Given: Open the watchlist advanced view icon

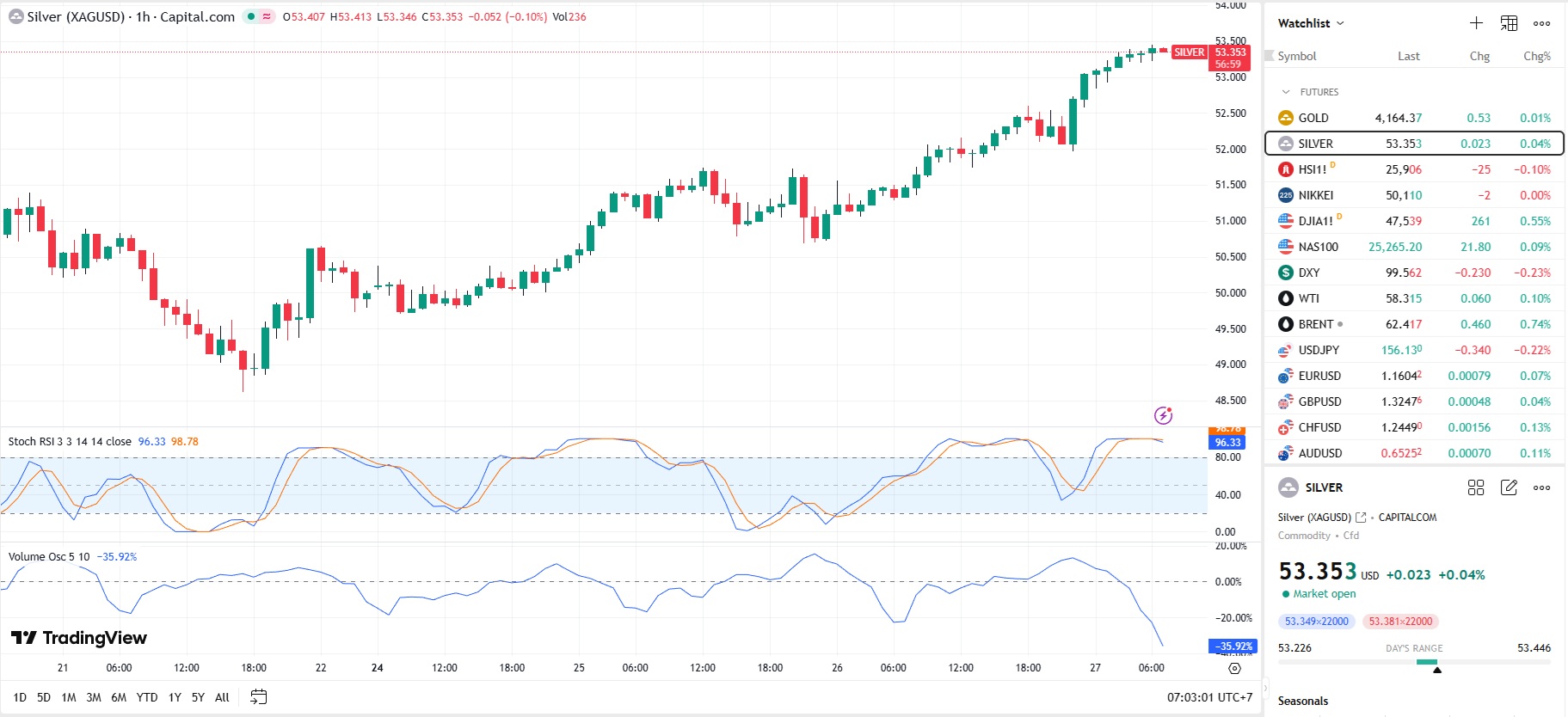Looking at the screenshot, I should coord(1509,23).
